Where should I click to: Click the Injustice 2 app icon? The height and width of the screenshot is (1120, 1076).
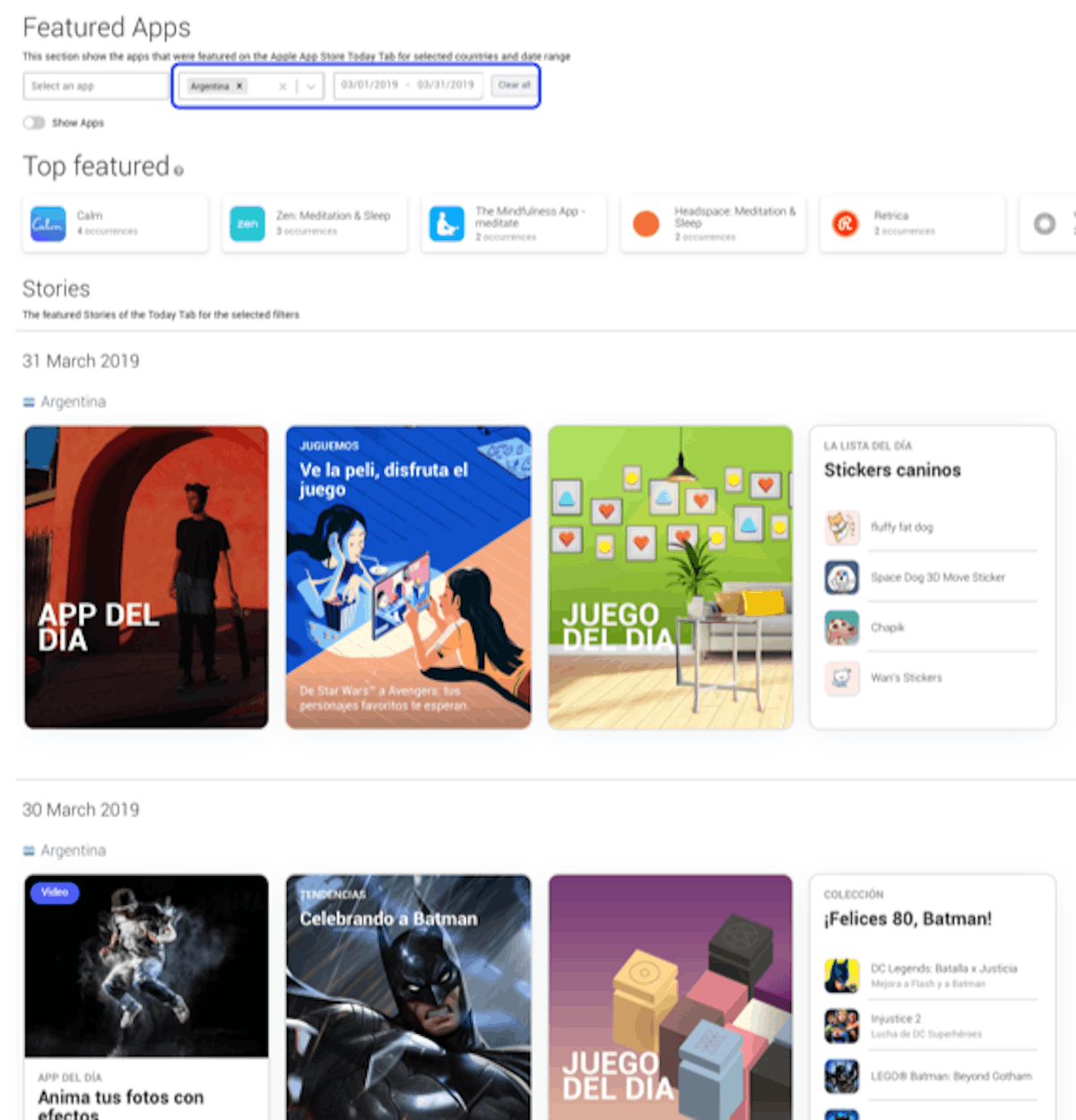click(841, 1026)
